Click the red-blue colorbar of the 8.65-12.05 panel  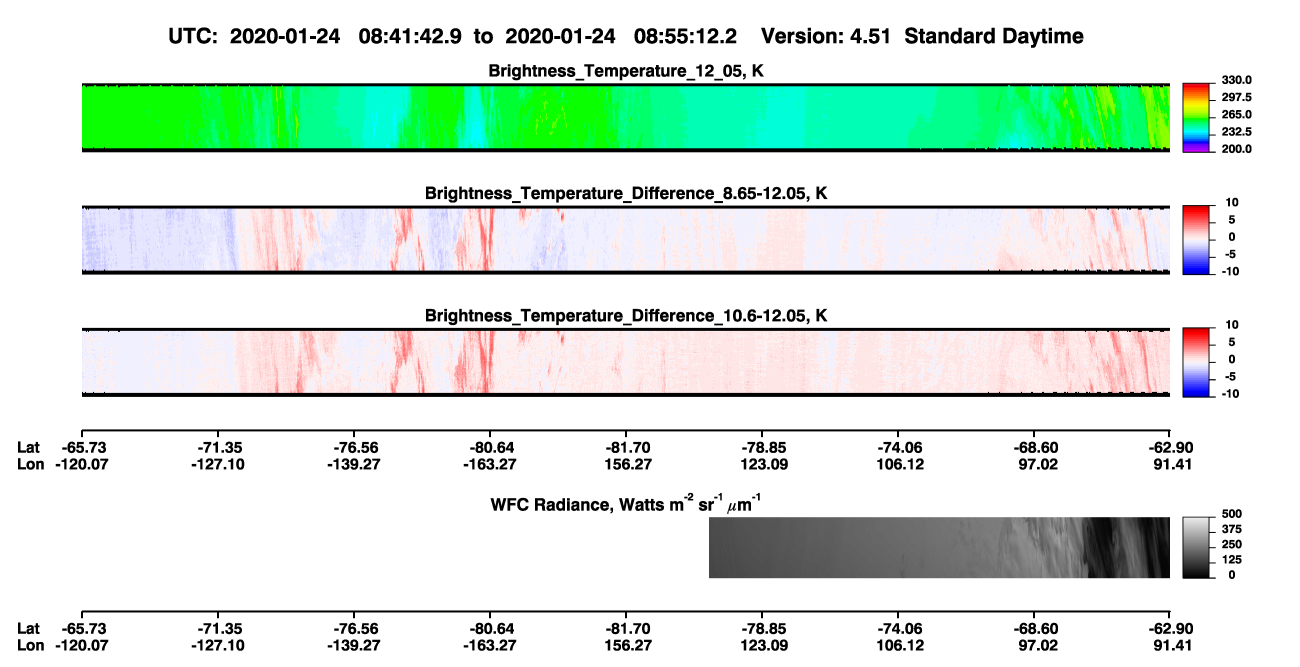point(1196,240)
